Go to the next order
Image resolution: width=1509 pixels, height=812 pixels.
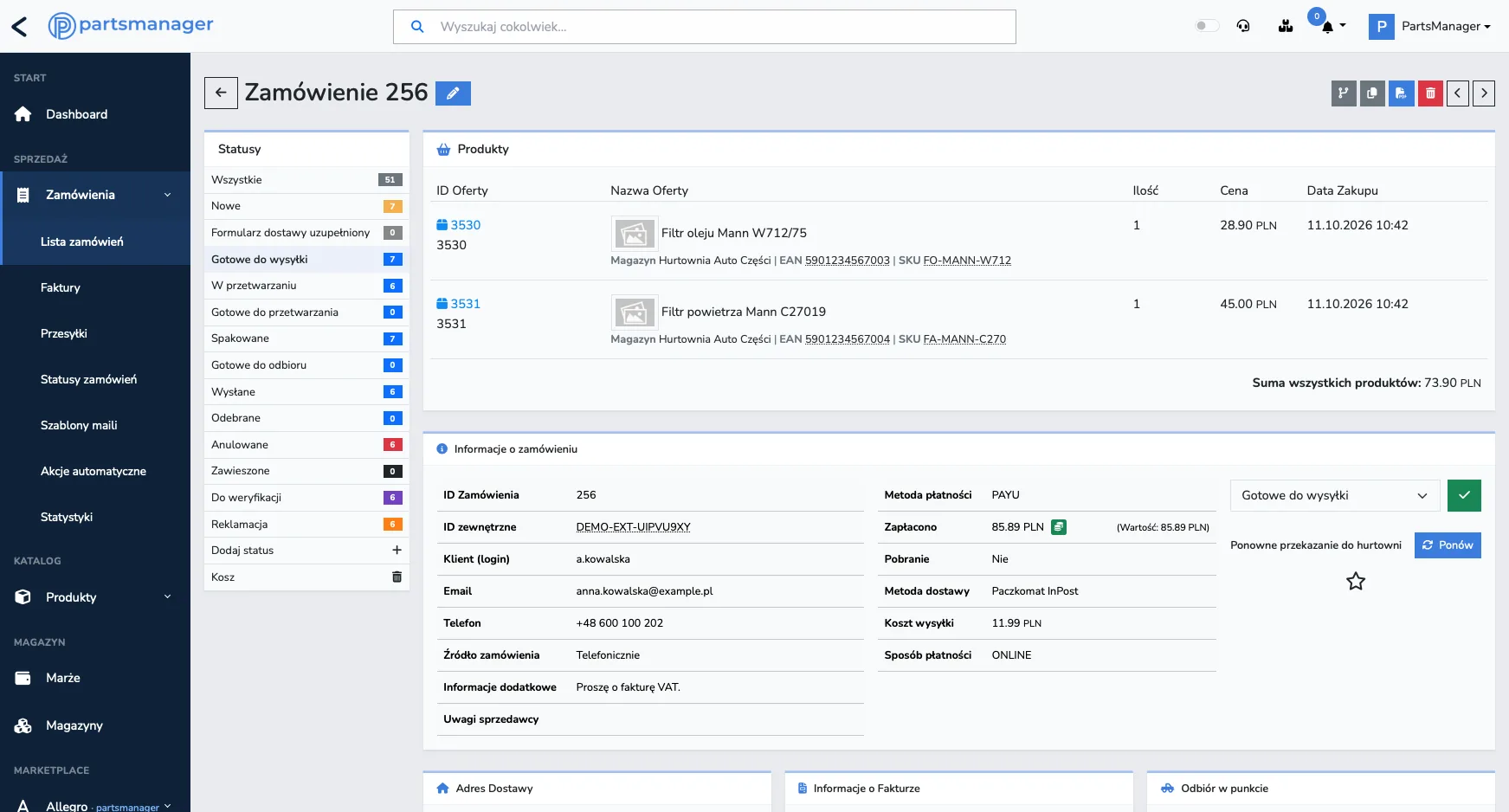click(x=1484, y=93)
